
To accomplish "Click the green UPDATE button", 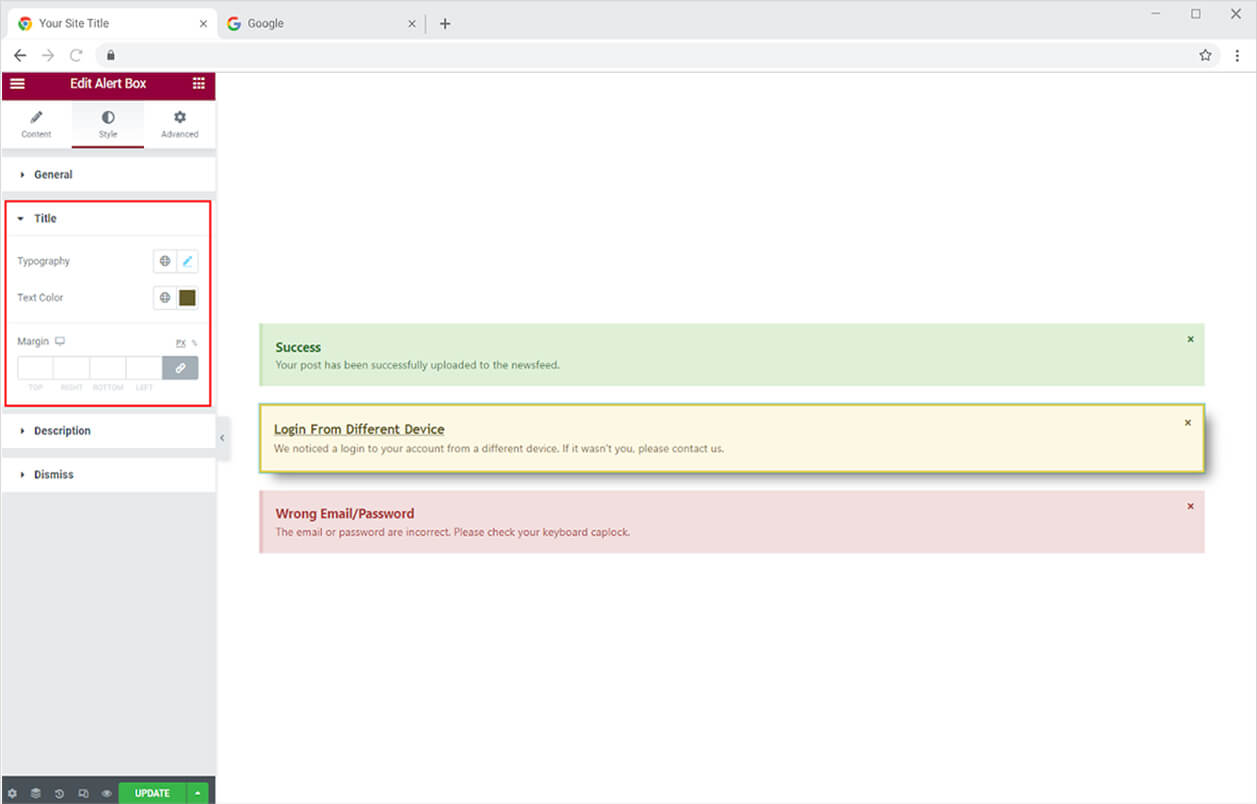I will click(151, 792).
